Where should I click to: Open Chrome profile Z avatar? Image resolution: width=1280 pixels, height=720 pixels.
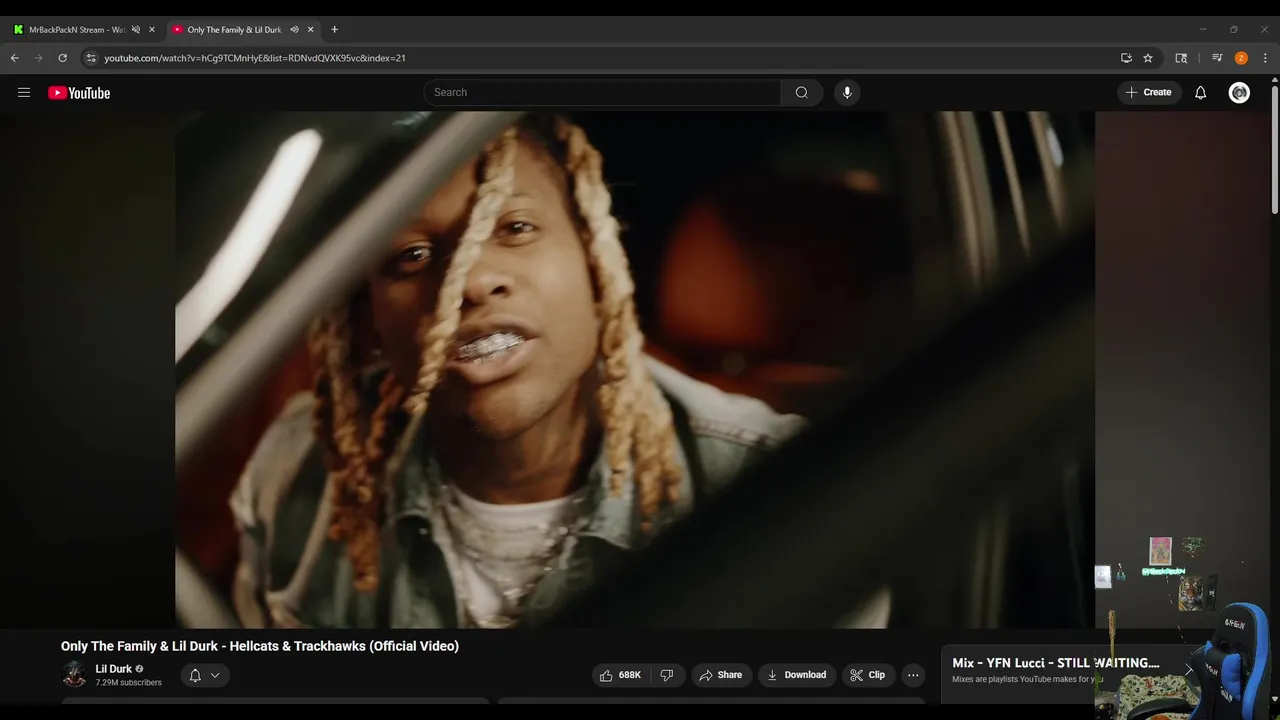[x=1241, y=58]
